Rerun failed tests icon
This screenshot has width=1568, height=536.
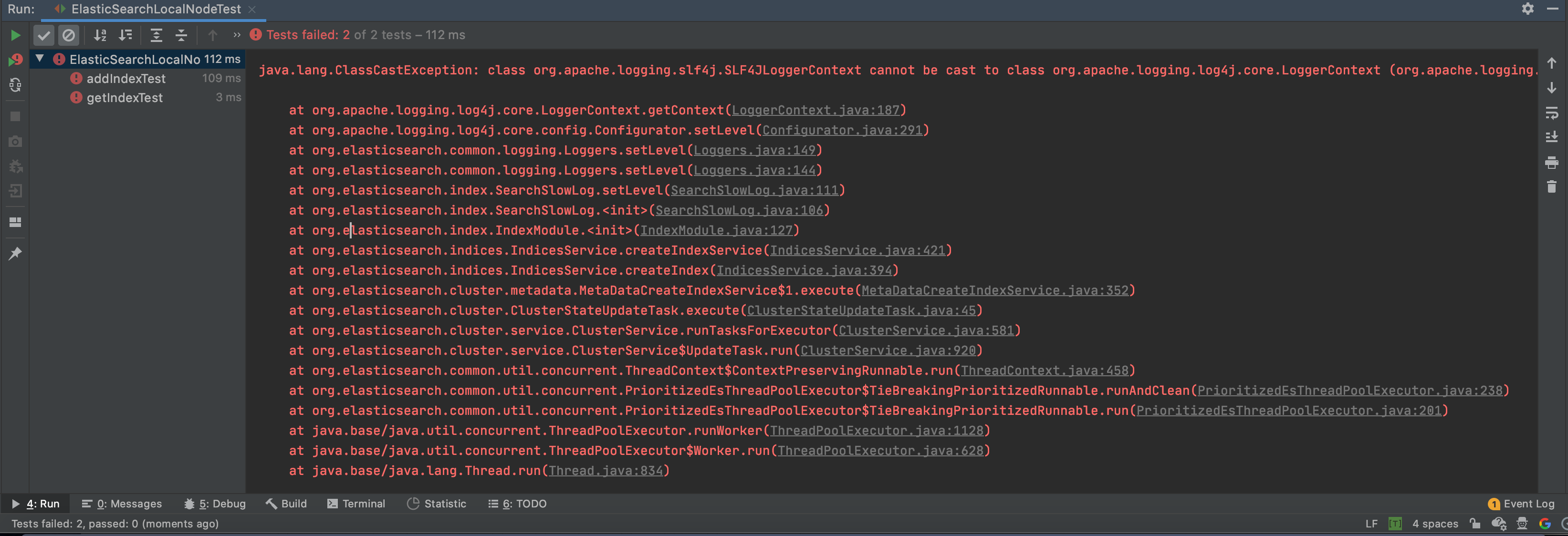pyautogui.click(x=15, y=60)
